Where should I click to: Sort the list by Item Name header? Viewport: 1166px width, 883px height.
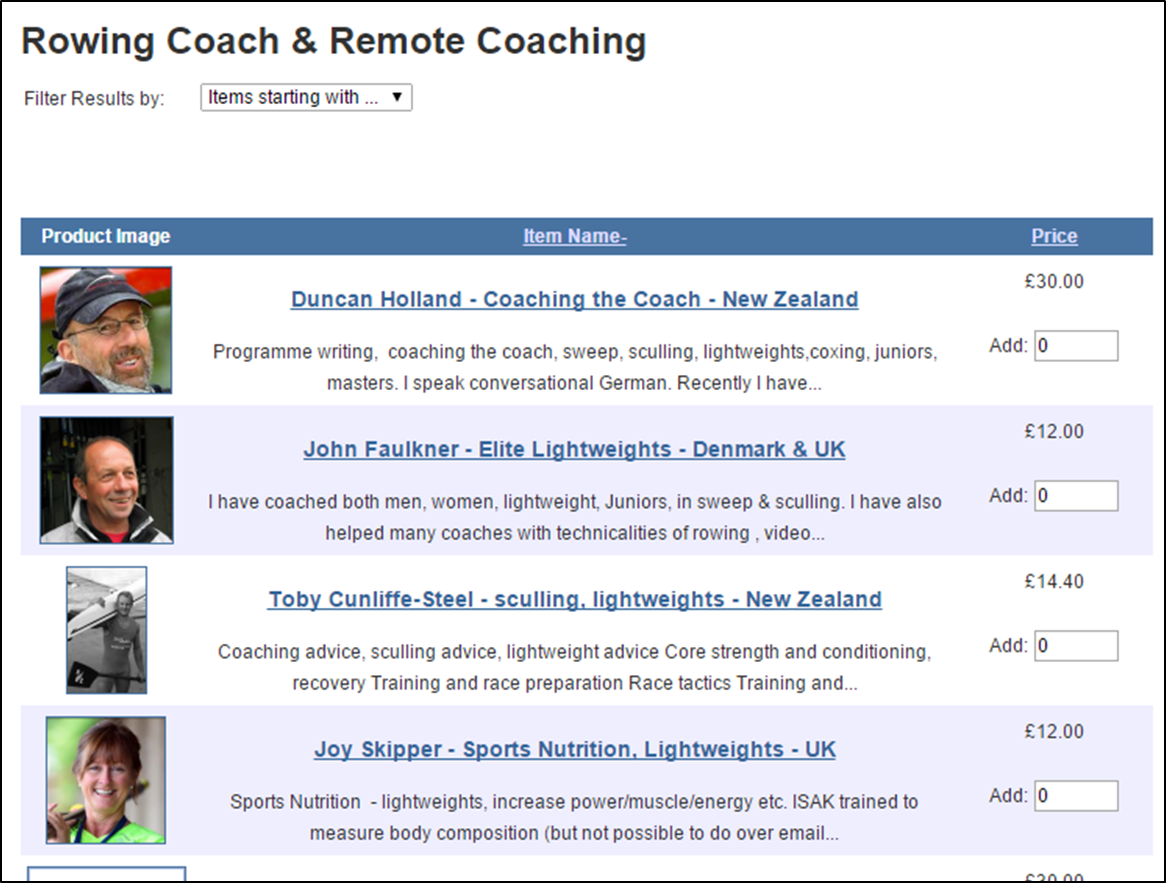click(x=574, y=237)
